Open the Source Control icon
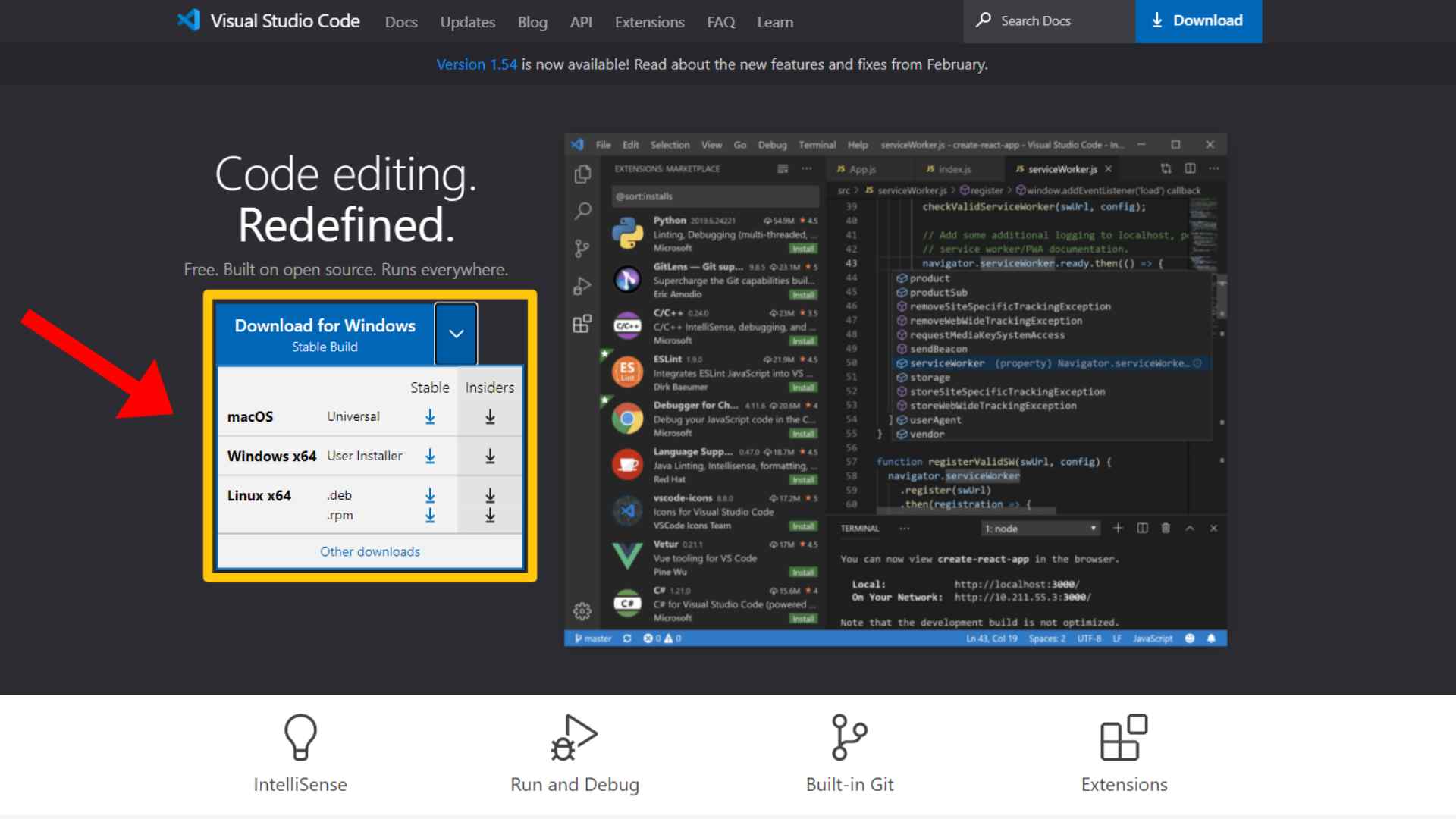 pyautogui.click(x=582, y=248)
